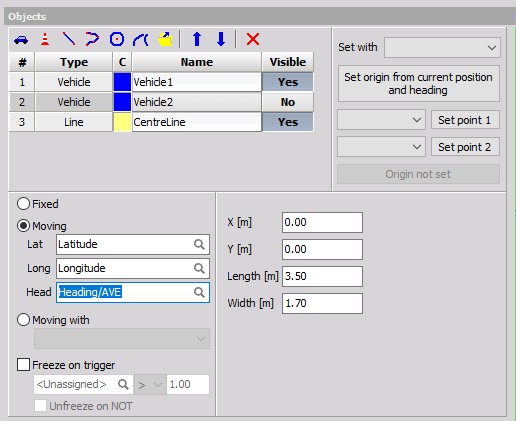Add a path object using curved arrow icon

pyautogui.click(x=92, y=39)
